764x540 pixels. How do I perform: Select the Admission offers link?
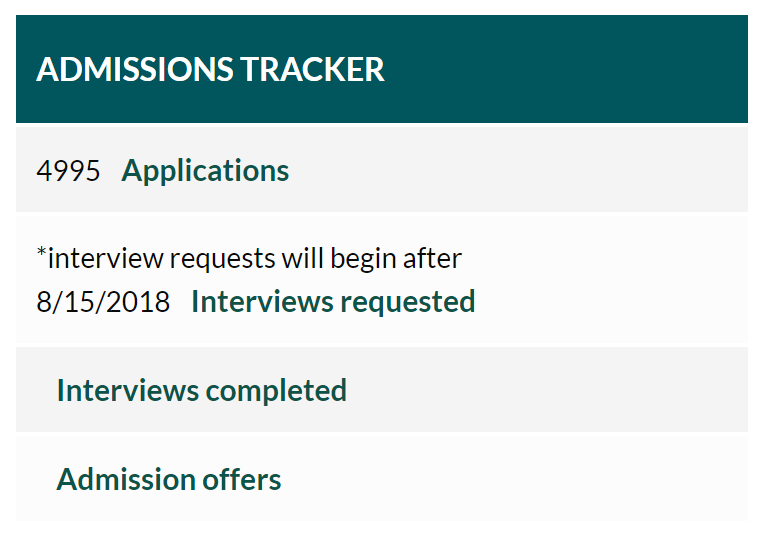coord(169,480)
